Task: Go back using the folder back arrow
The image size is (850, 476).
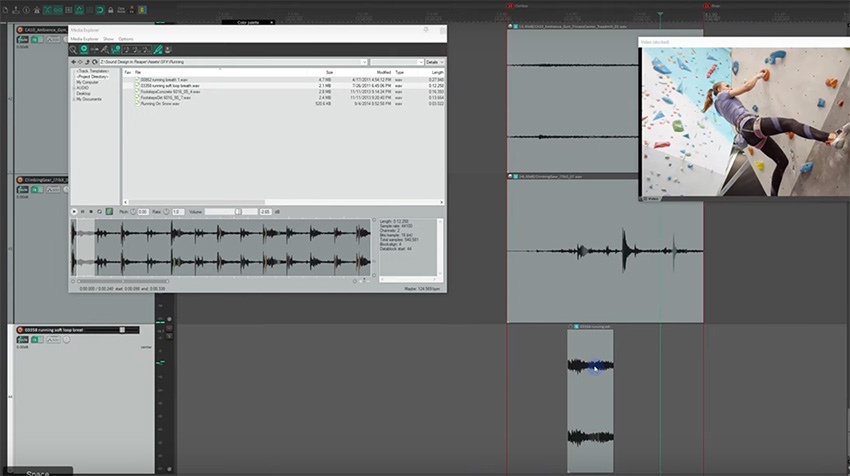Action: [x=74, y=62]
